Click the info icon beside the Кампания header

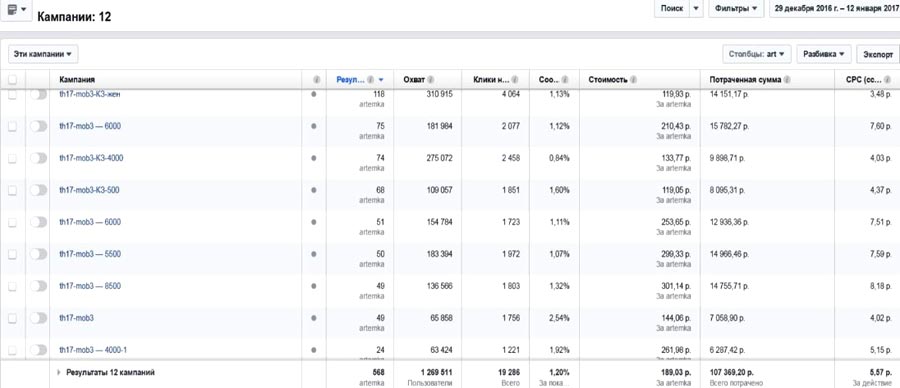316,80
